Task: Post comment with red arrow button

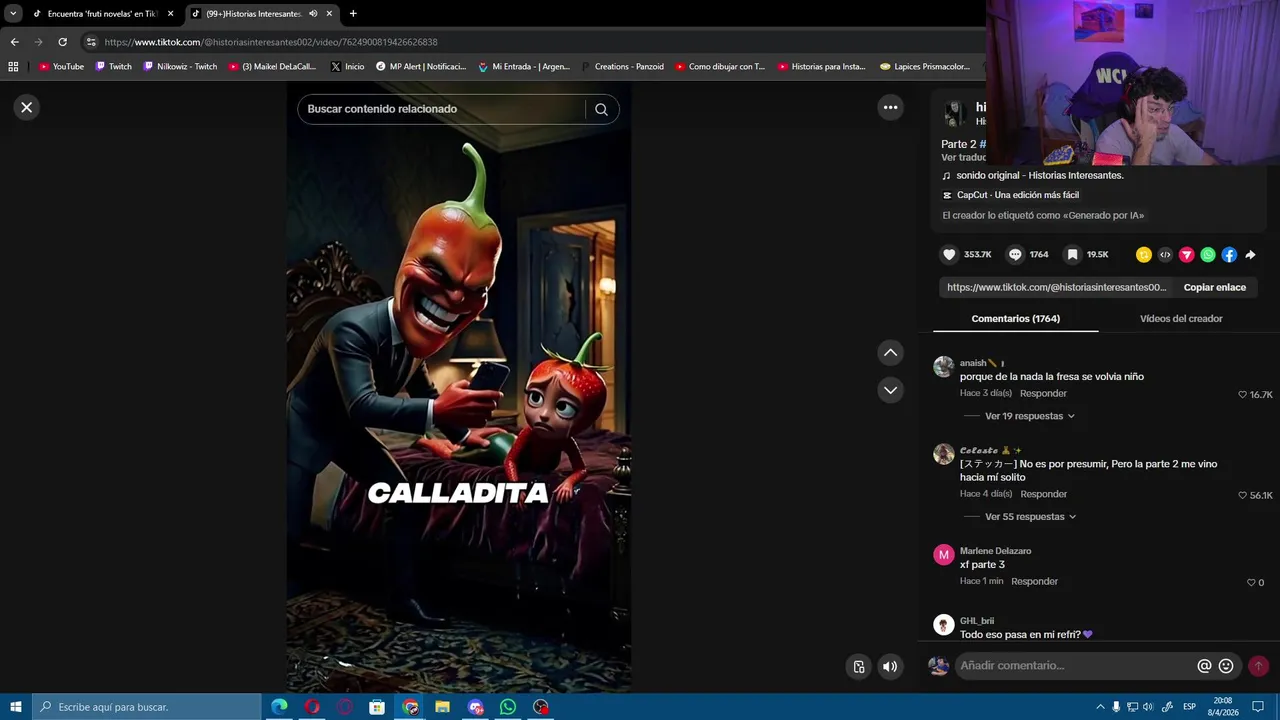Action: (x=1258, y=666)
